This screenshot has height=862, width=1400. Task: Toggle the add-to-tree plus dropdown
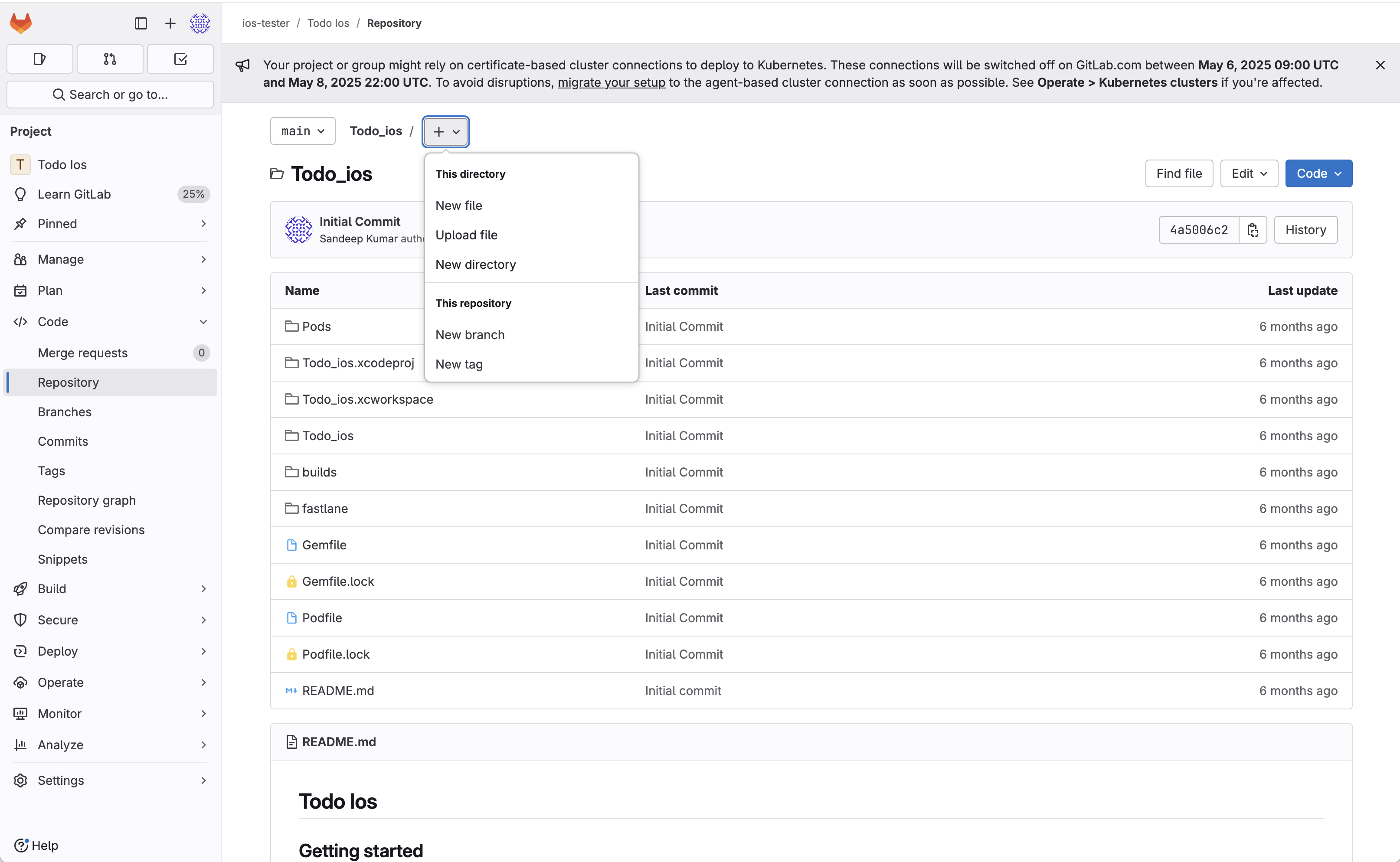(x=446, y=132)
